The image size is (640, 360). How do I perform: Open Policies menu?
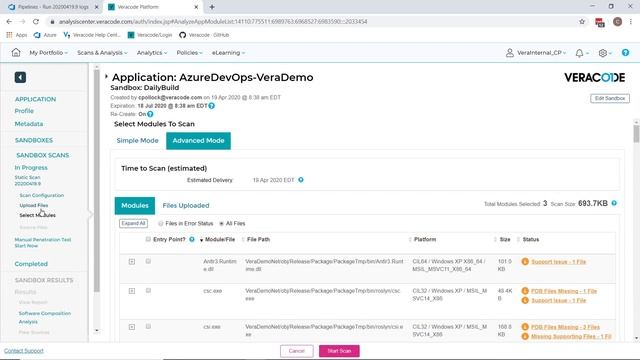(189, 53)
